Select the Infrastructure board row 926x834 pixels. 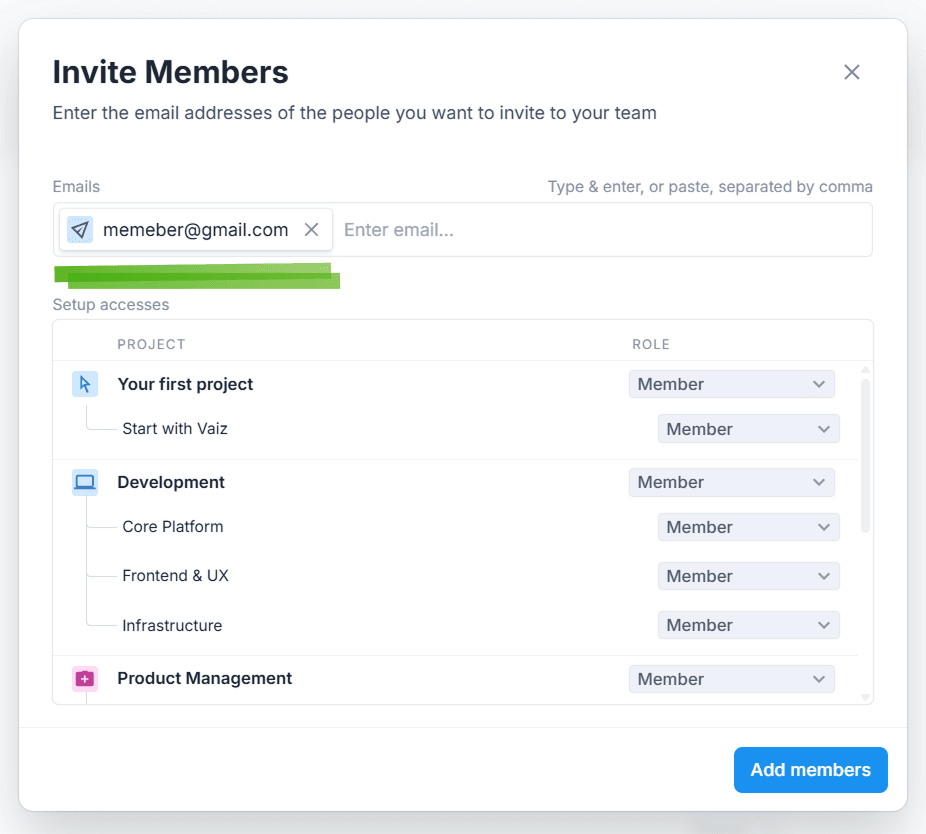click(x=172, y=626)
